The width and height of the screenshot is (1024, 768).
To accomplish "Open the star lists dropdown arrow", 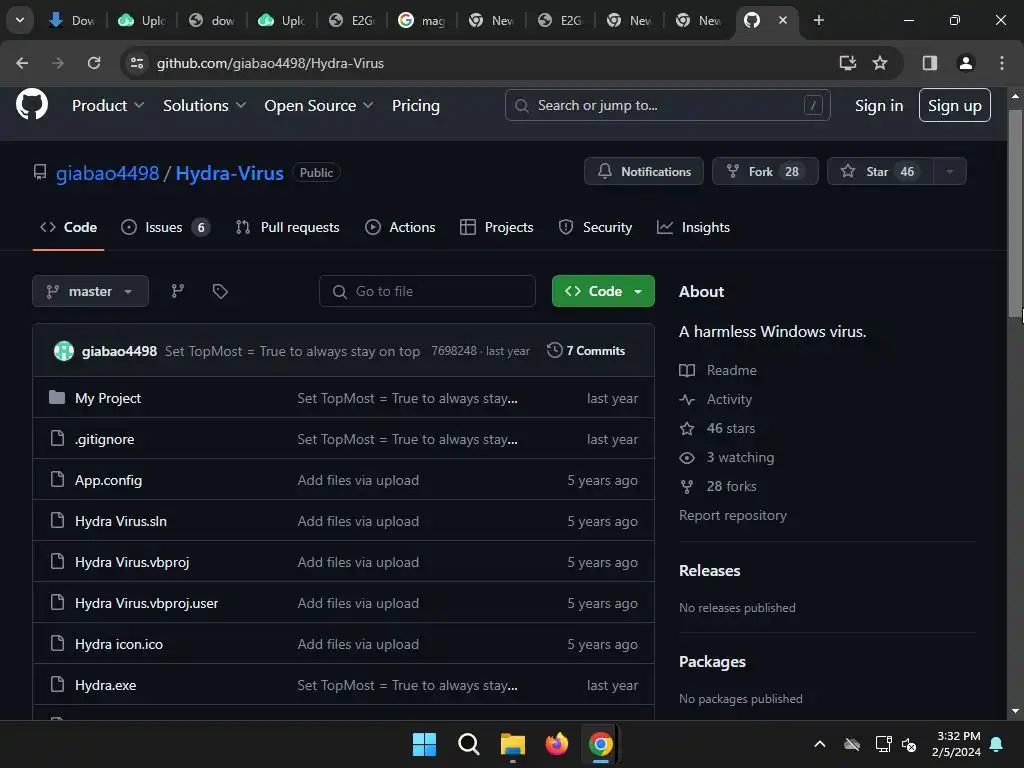I will coord(950,172).
